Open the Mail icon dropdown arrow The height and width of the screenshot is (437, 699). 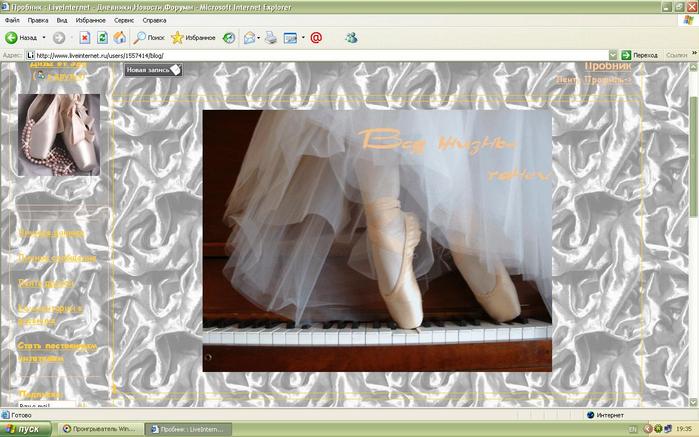[x=259, y=38]
